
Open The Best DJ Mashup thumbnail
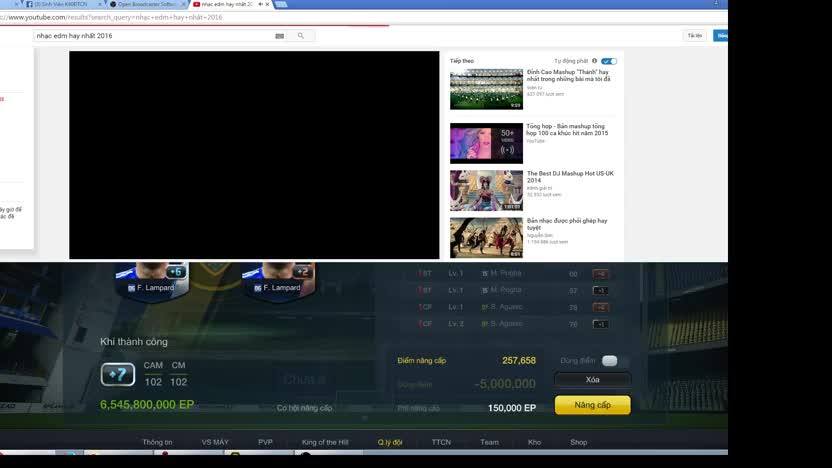[486, 190]
